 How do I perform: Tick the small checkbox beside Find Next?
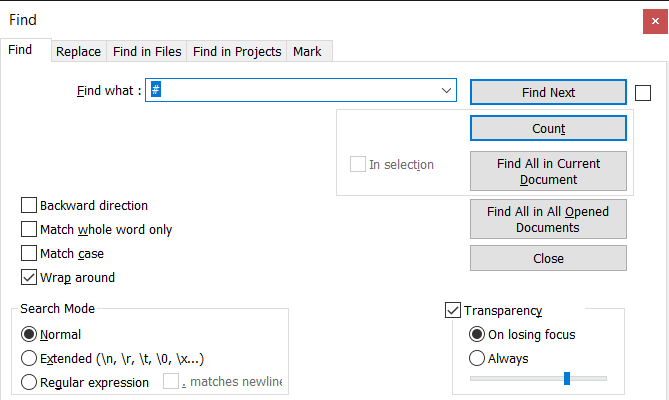643,93
